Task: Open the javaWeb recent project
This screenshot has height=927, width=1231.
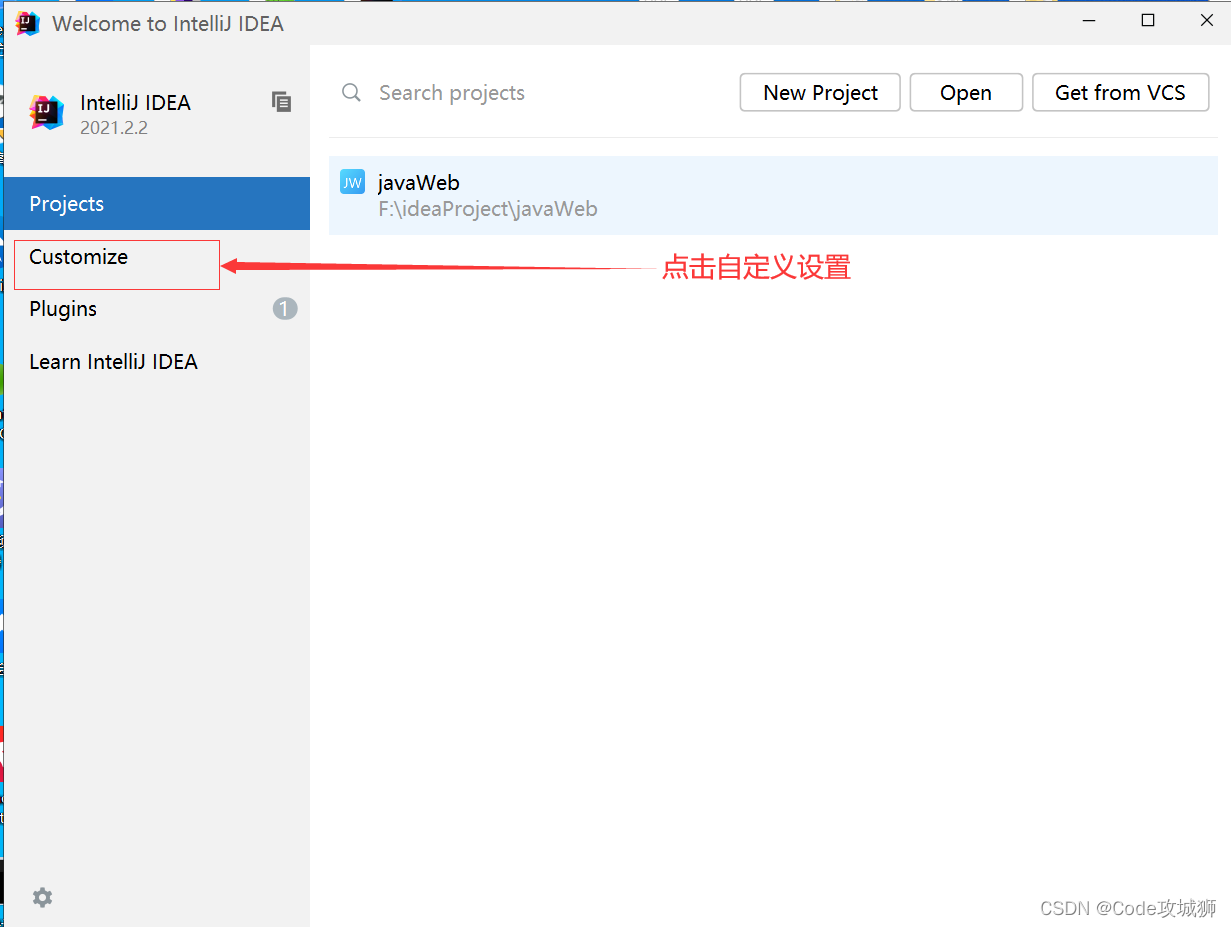Action: click(773, 195)
